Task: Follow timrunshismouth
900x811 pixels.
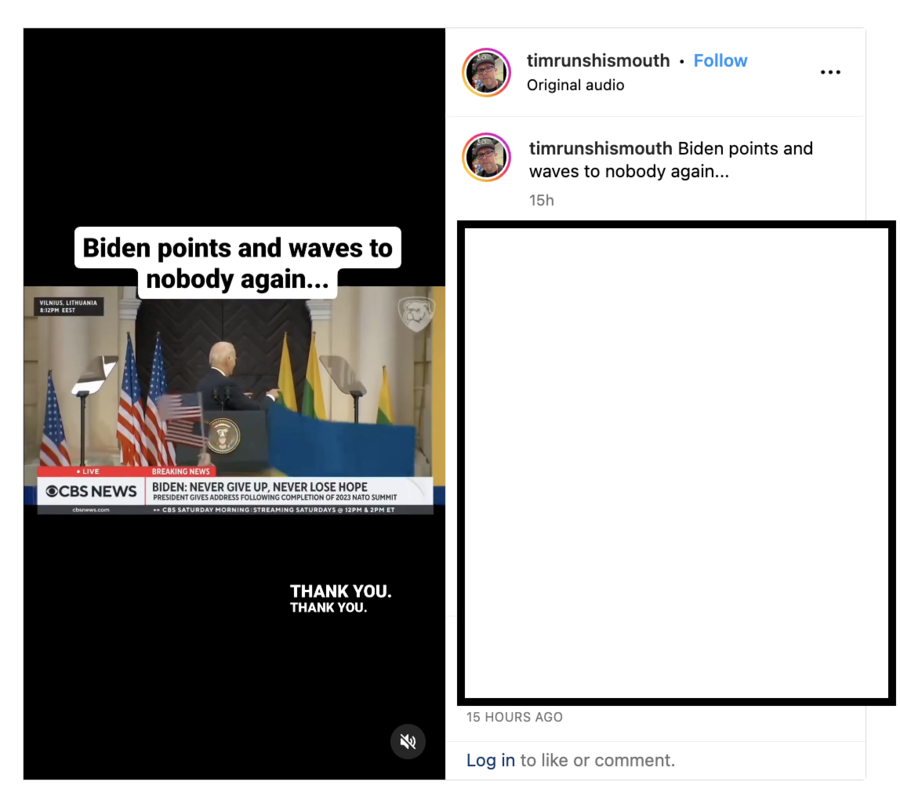Action: (x=720, y=60)
